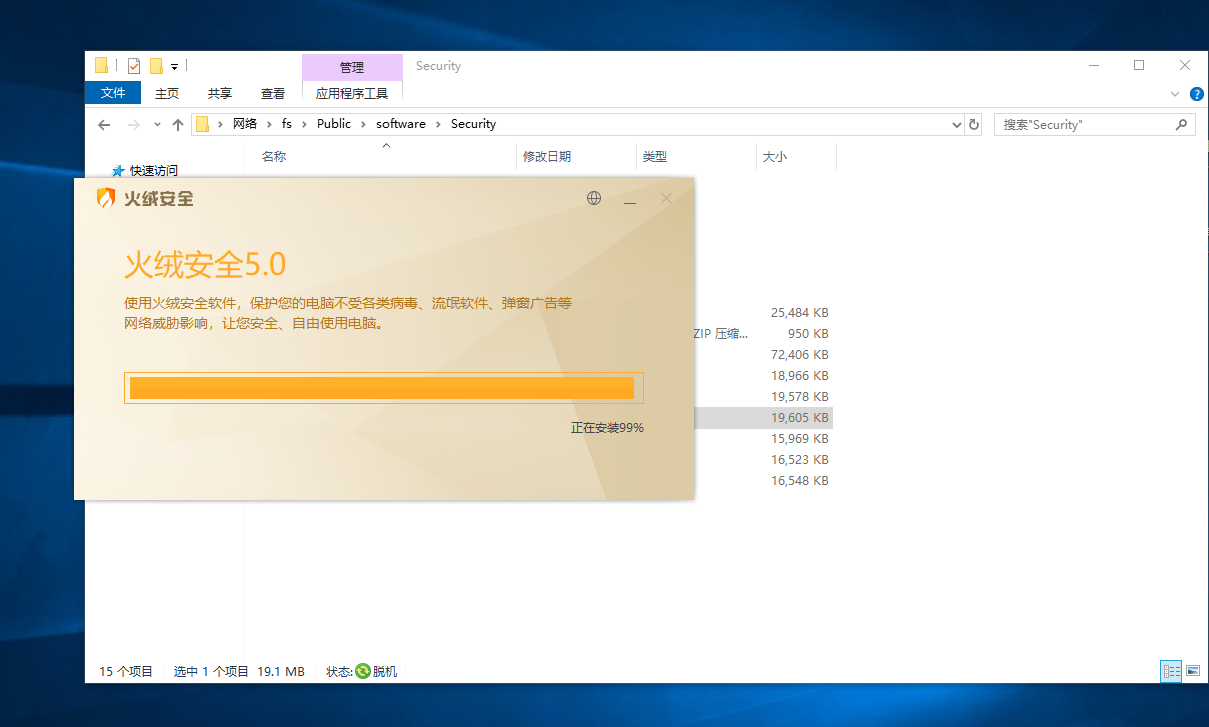The width and height of the screenshot is (1209, 727).
Task: Click the Huorong shield logo icon
Action: tap(105, 198)
